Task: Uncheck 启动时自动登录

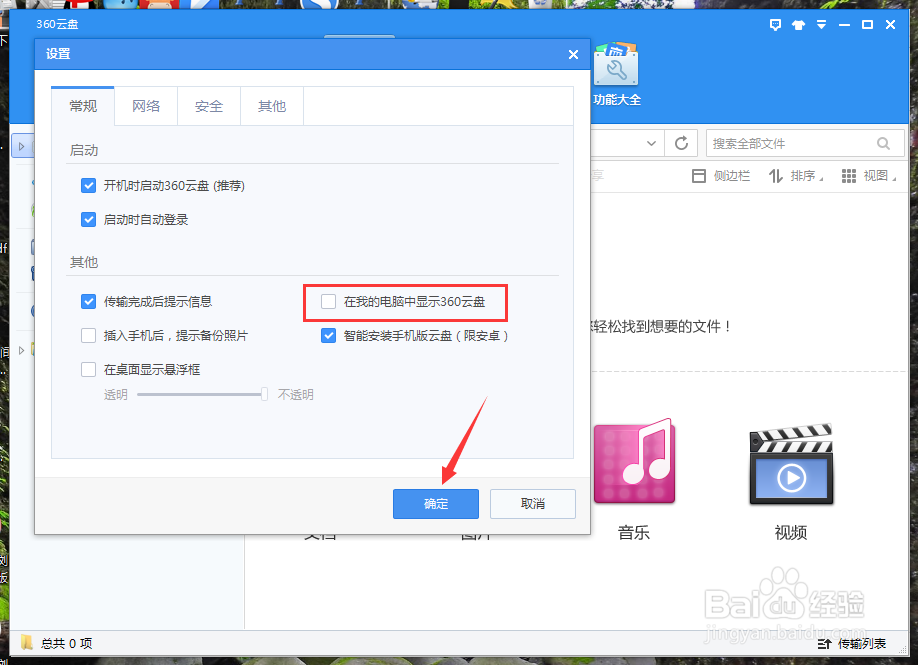Action: point(88,220)
